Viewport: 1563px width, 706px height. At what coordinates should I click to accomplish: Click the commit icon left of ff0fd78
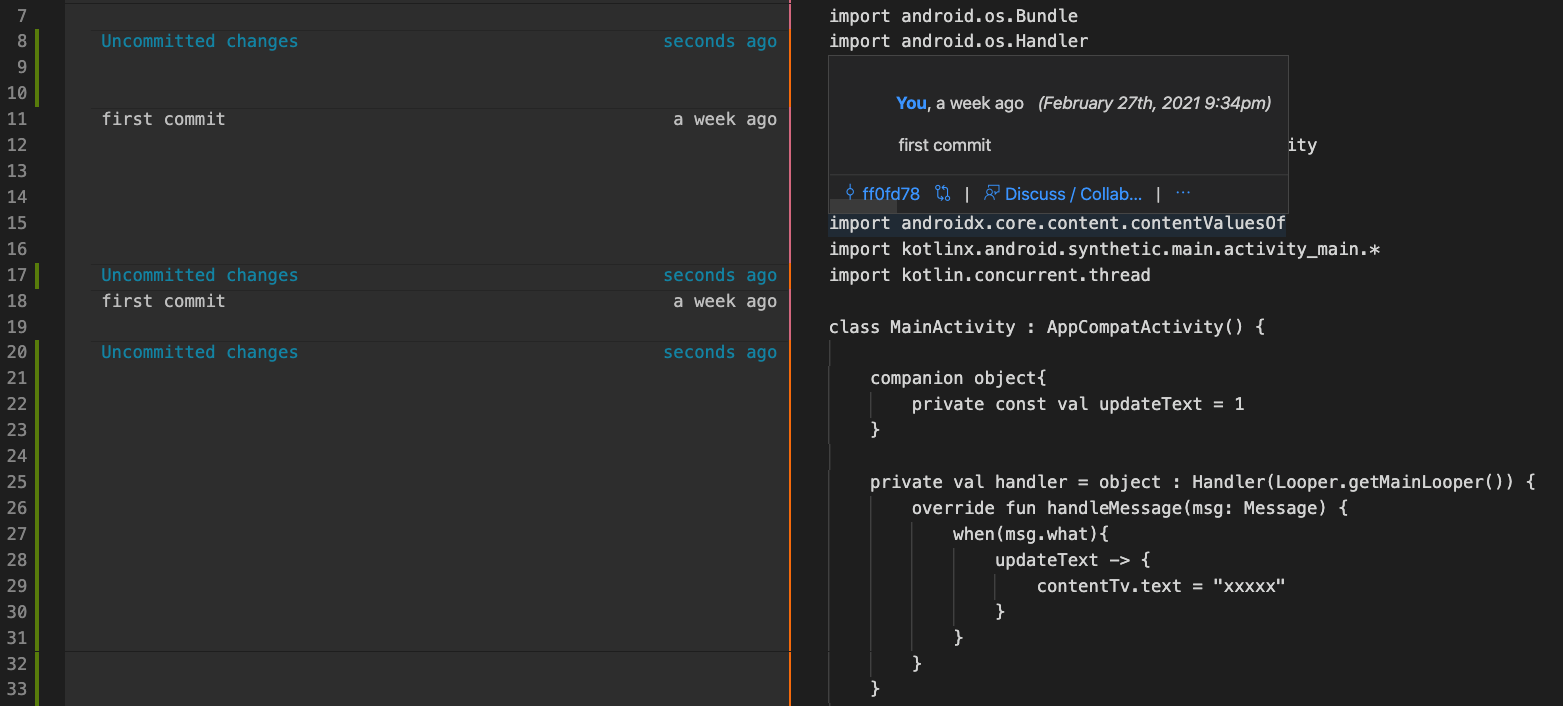849,193
